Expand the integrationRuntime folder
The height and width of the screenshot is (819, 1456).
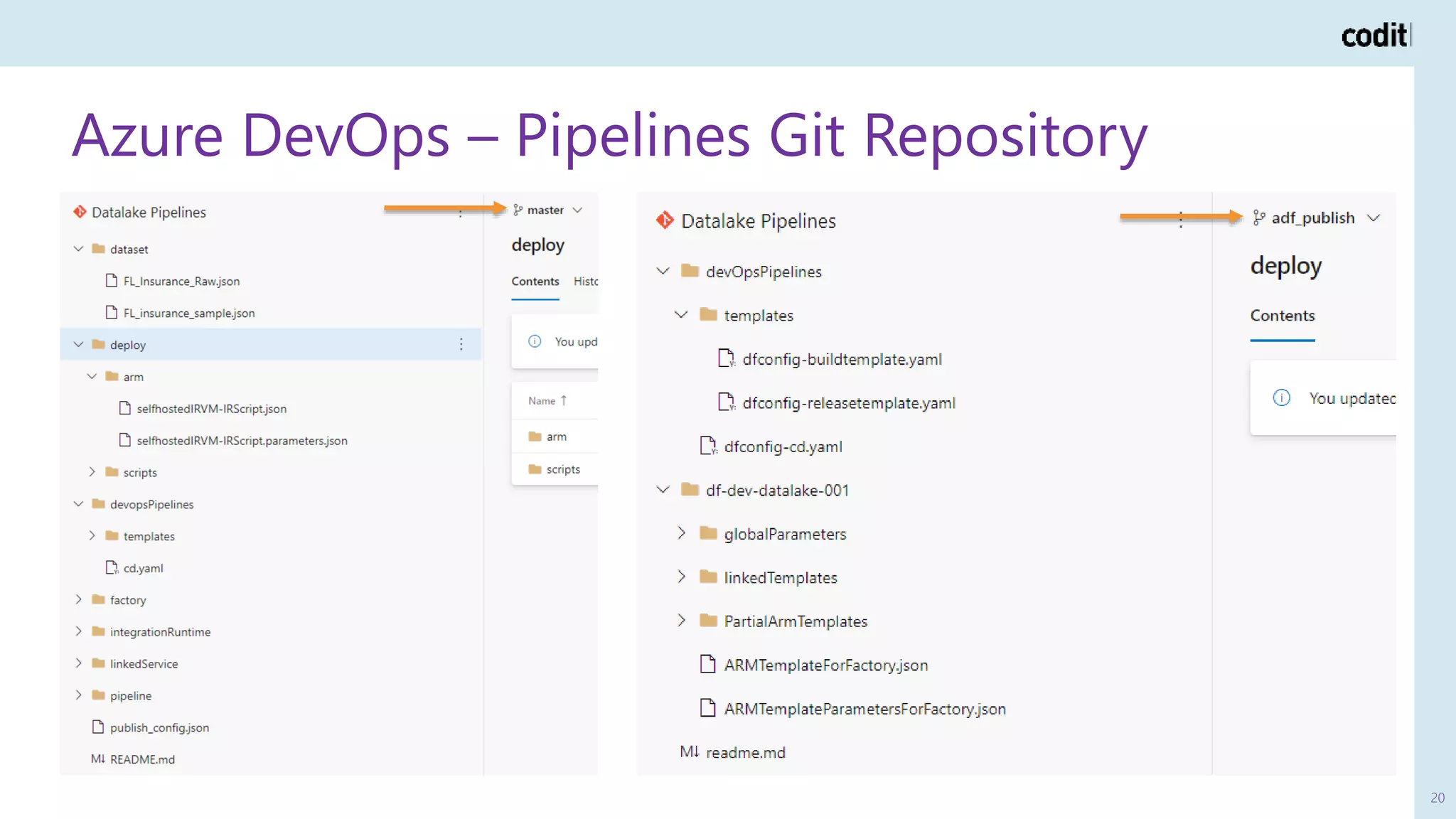coord(78,631)
